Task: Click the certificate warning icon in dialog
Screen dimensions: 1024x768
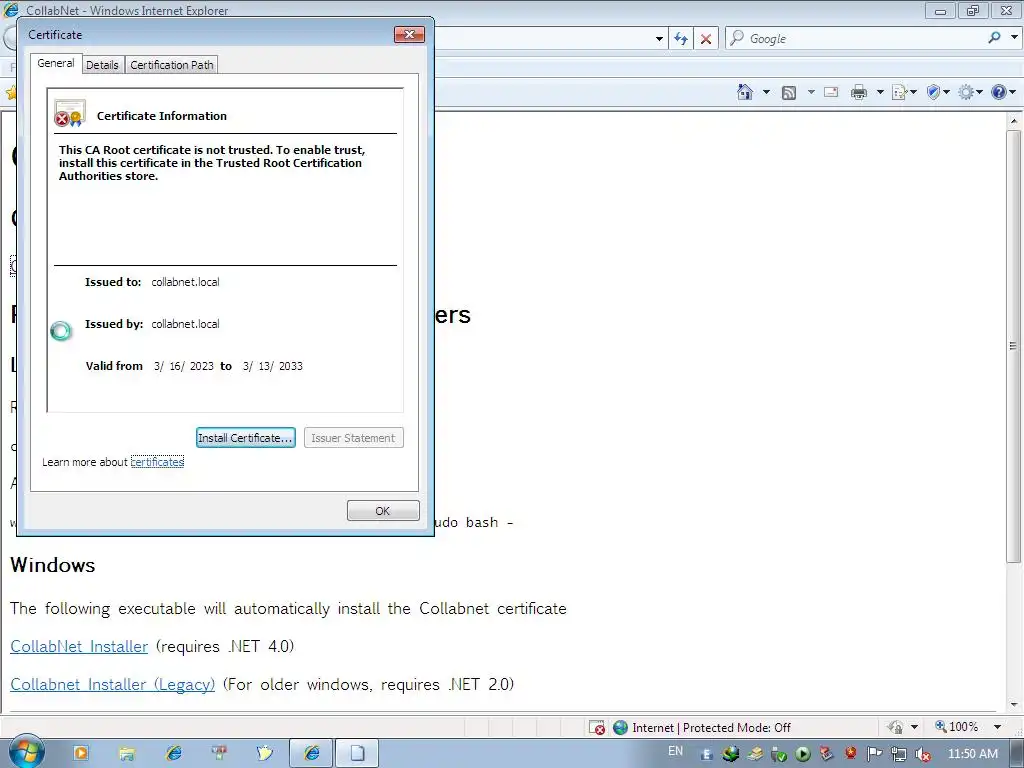Action: [70, 114]
